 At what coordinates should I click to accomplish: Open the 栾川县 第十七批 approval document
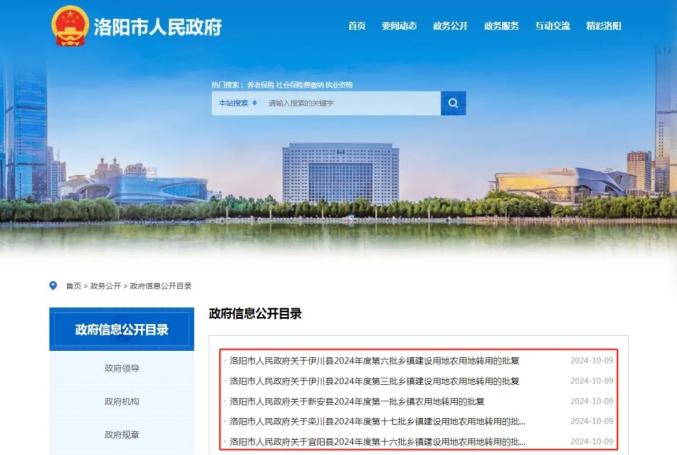pos(377,421)
